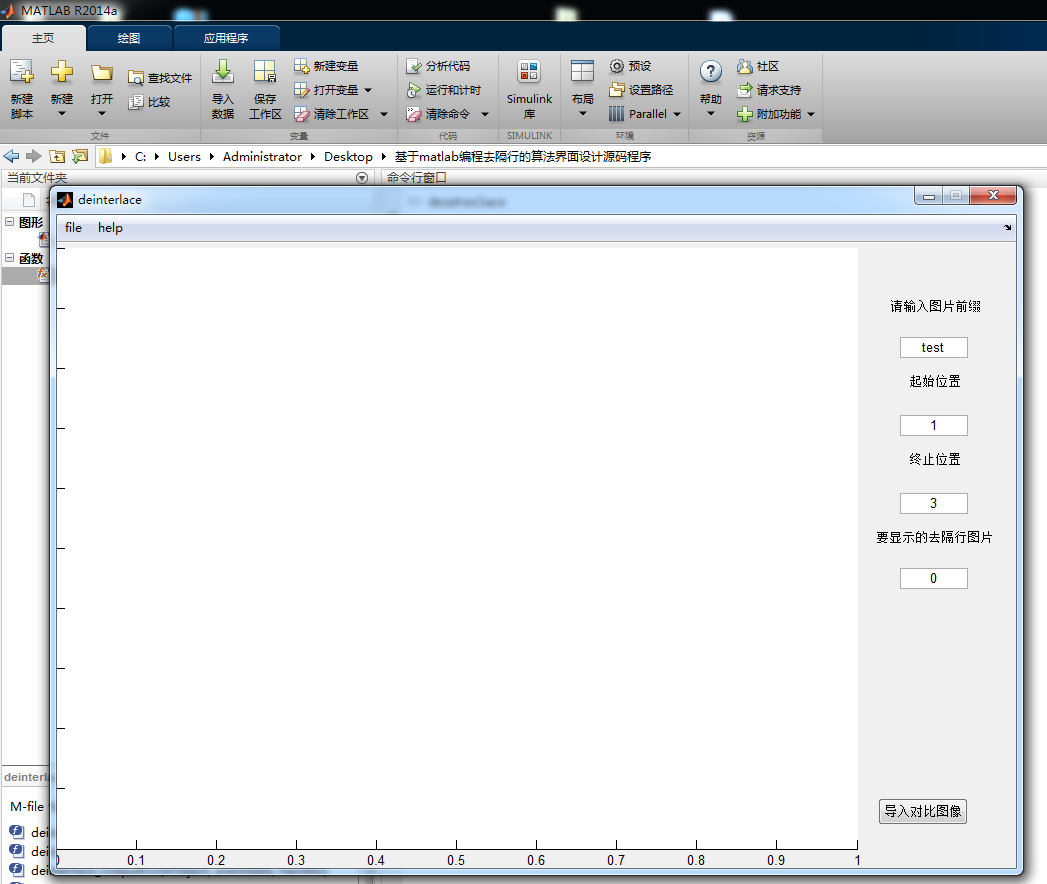Expand the New (新建) dropdown arrow

[x=61, y=114]
